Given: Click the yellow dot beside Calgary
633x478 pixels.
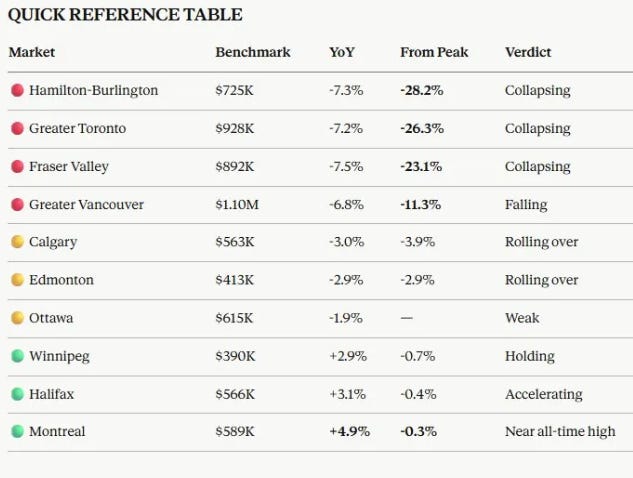Looking at the screenshot, I should click(x=17, y=242).
